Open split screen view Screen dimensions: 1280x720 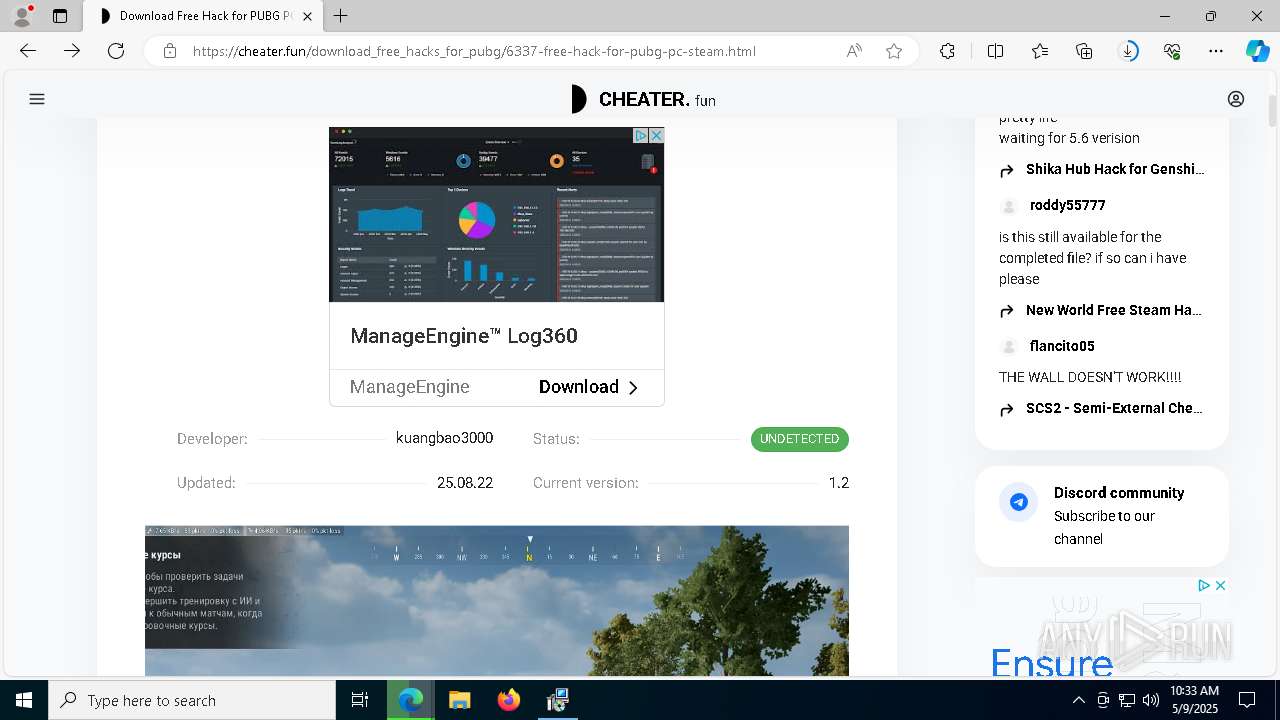coord(995,51)
